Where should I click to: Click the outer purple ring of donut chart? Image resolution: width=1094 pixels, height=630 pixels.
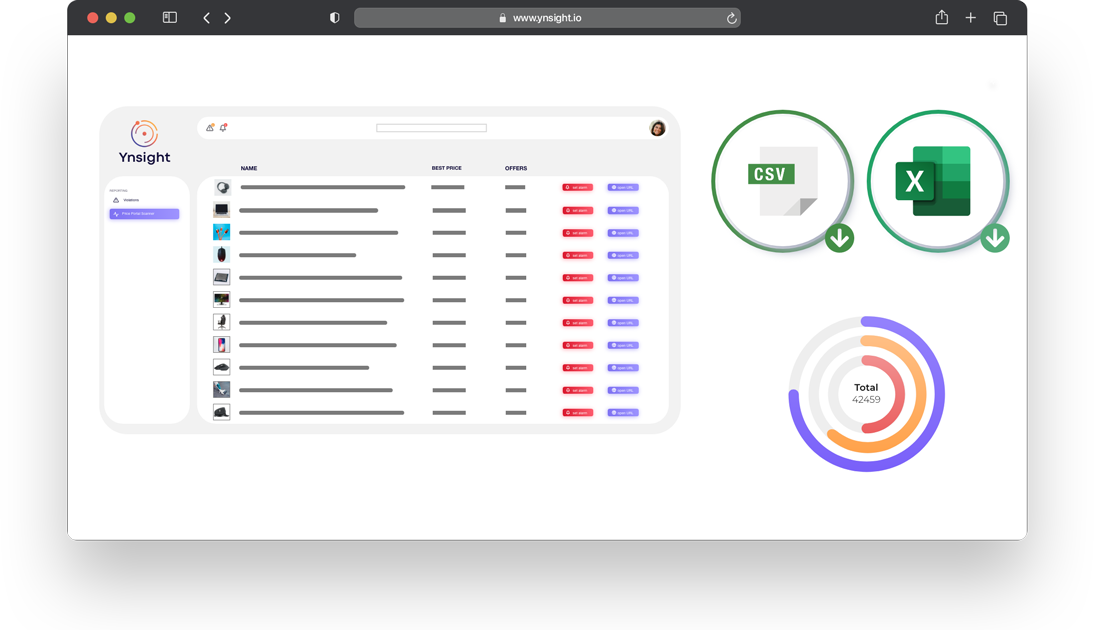click(x=940, y=394)
